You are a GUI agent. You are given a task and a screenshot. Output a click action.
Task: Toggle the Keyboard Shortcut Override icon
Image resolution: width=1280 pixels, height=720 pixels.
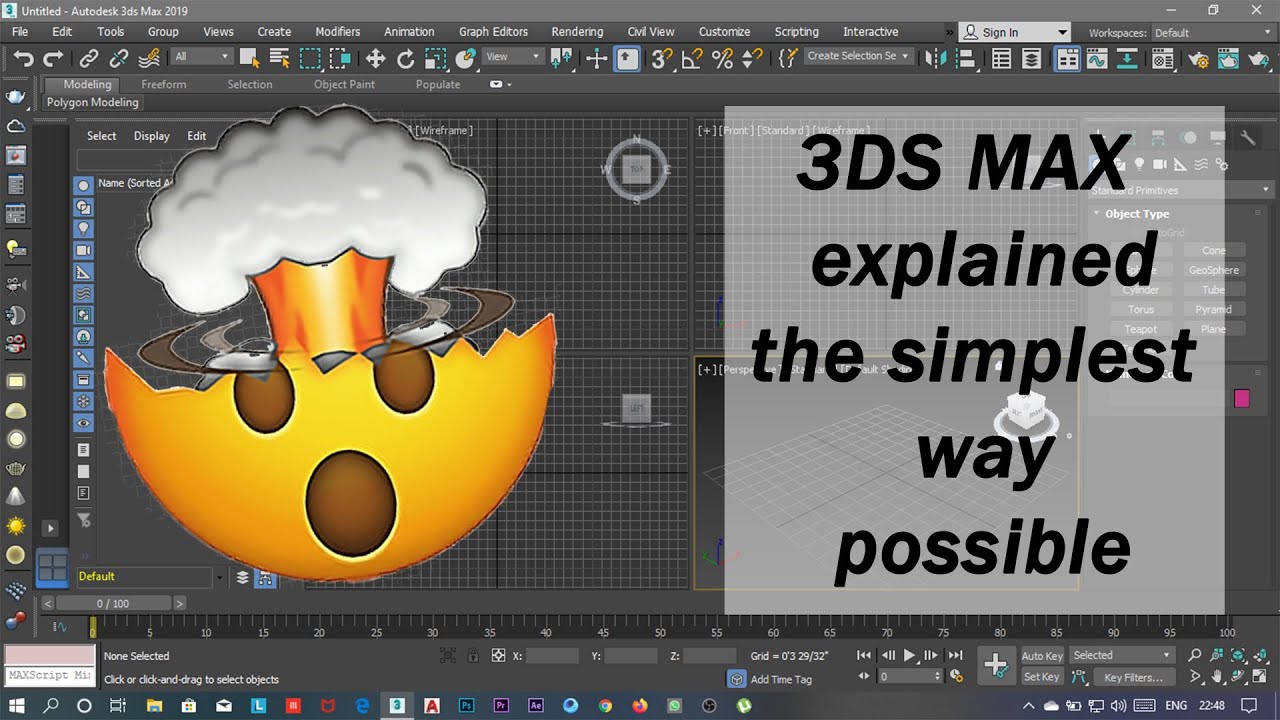tap(627, 58)
